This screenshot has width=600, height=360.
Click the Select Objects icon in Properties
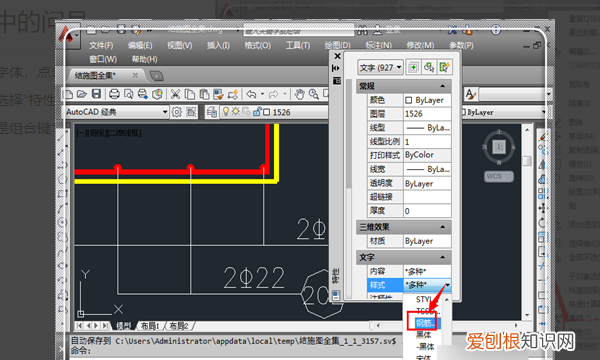(x=429, y=67)
